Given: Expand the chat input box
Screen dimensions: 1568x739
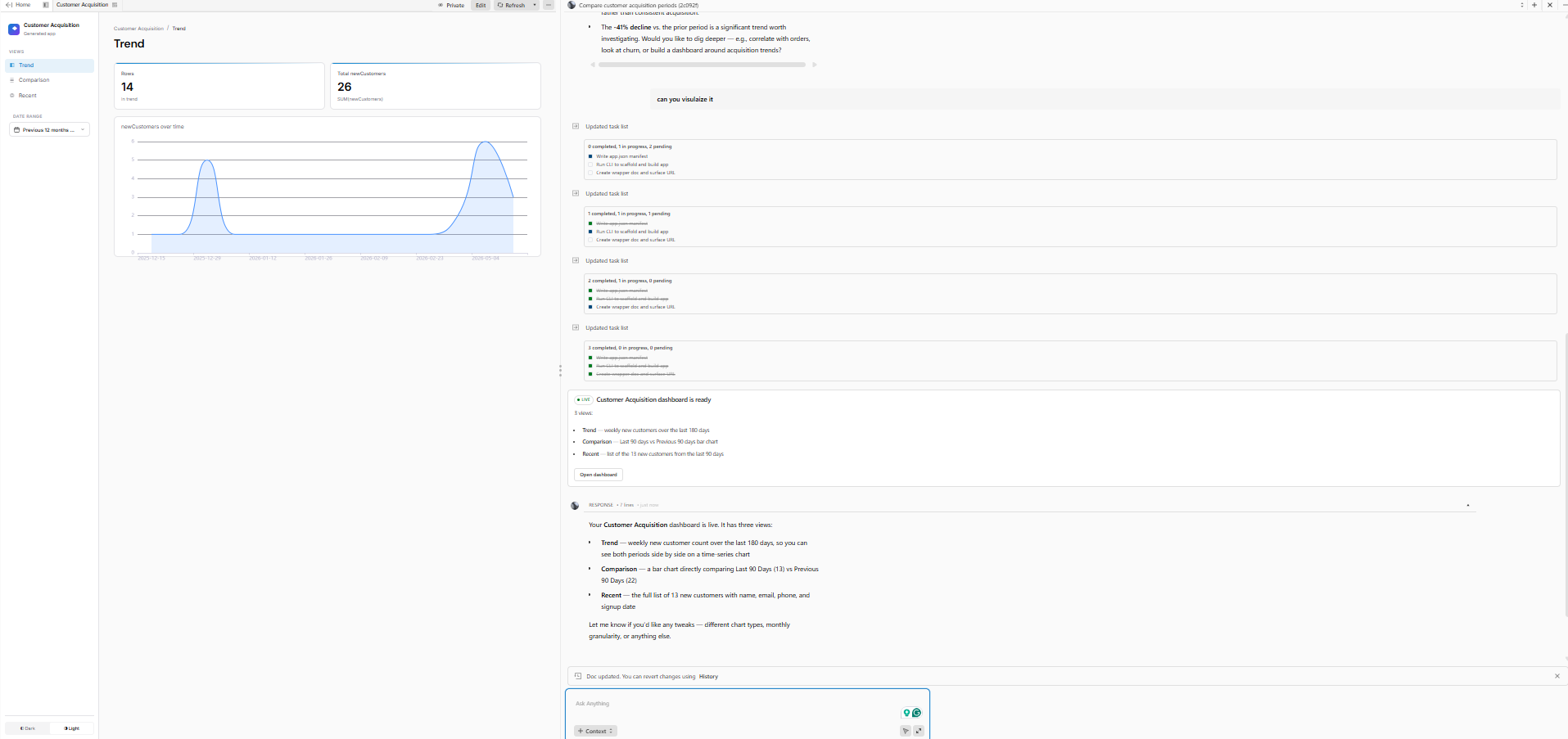Looking at the screenshot, I should [919, 731].
